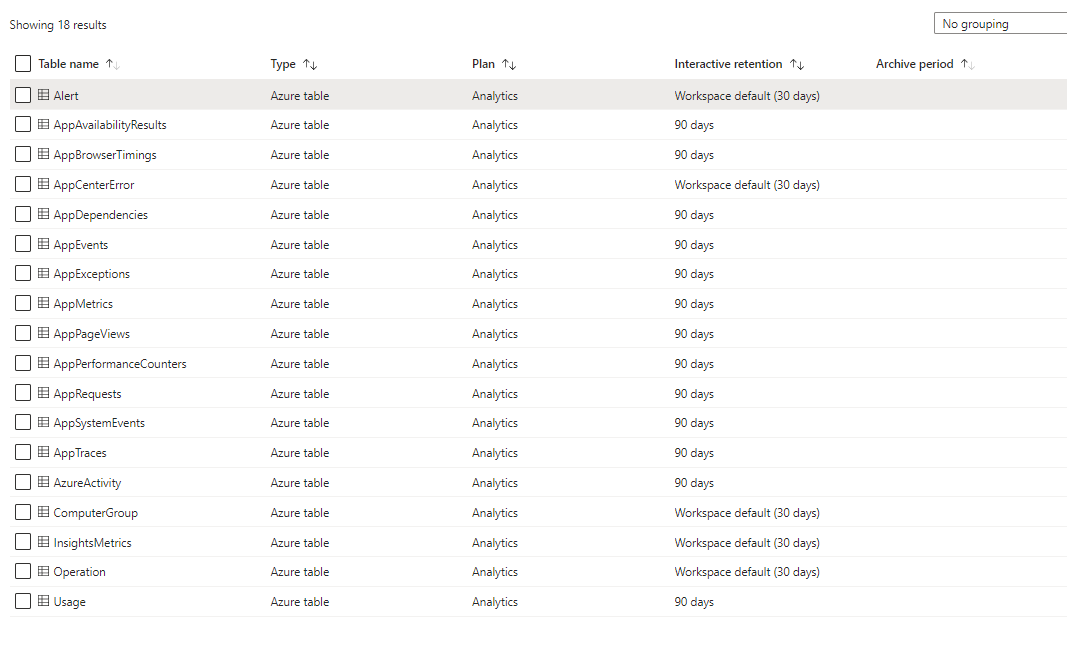This screenshot has height=663, width=1067.
Task: Check the select-all checkbox in header
Action: coord(23,64)
